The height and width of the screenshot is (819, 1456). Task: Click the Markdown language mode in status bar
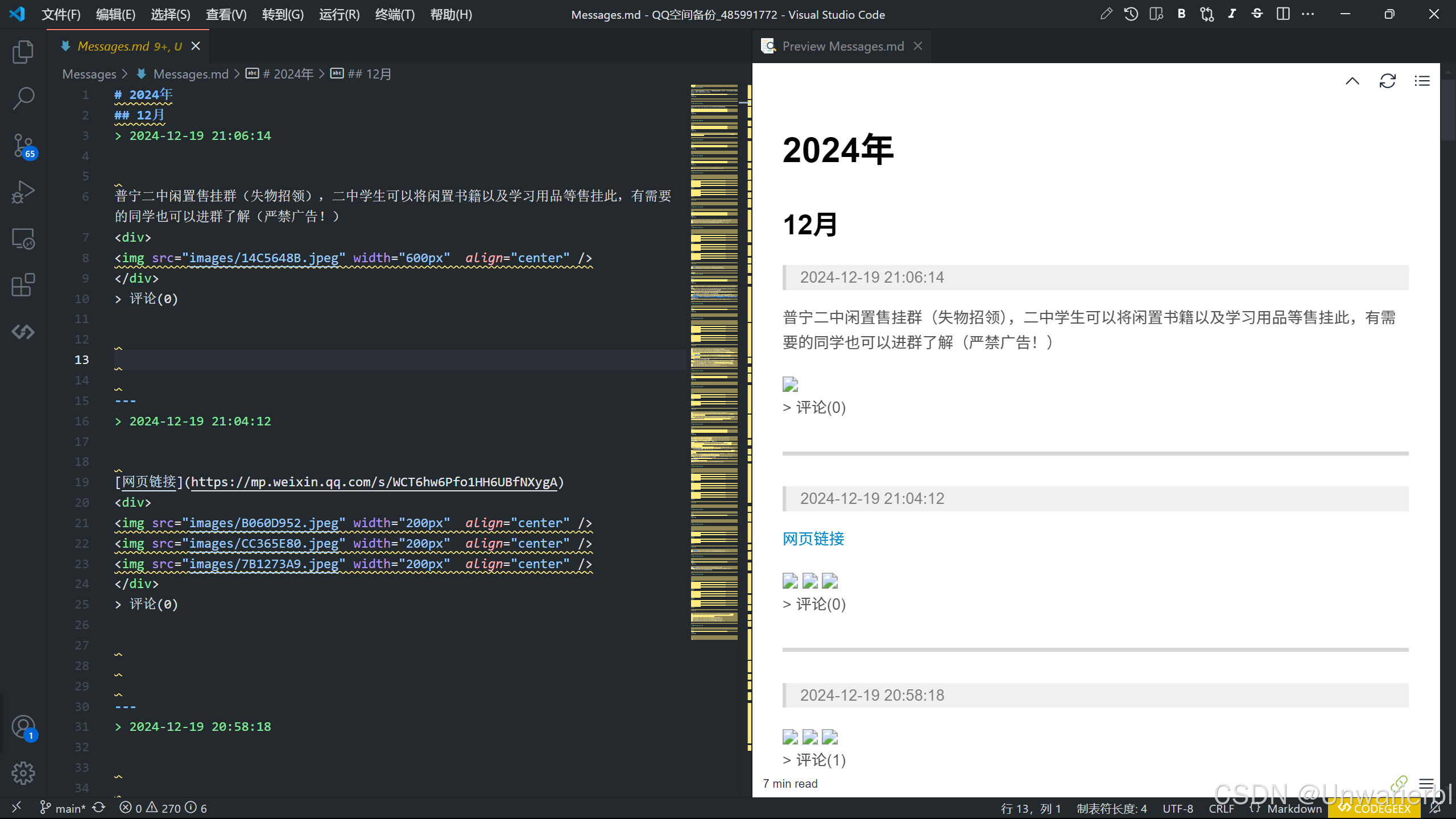tap(1294, 808)
